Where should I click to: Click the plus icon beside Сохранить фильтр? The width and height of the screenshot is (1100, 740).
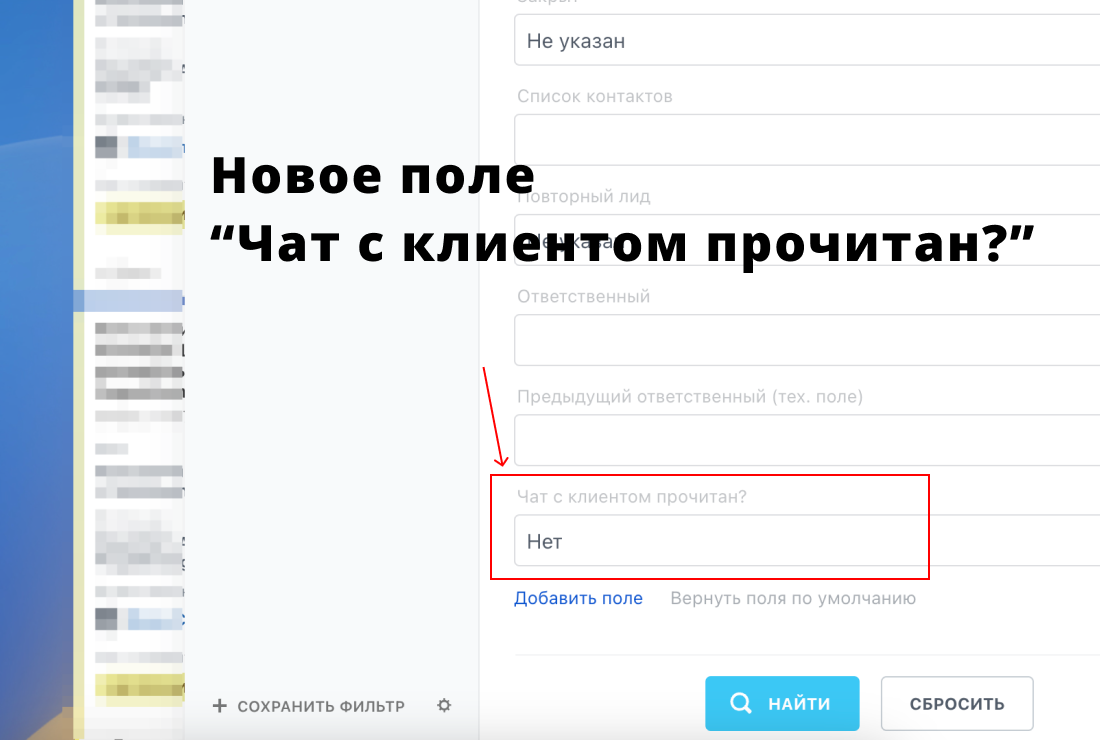pyautogui.click(x=220, y=706)
